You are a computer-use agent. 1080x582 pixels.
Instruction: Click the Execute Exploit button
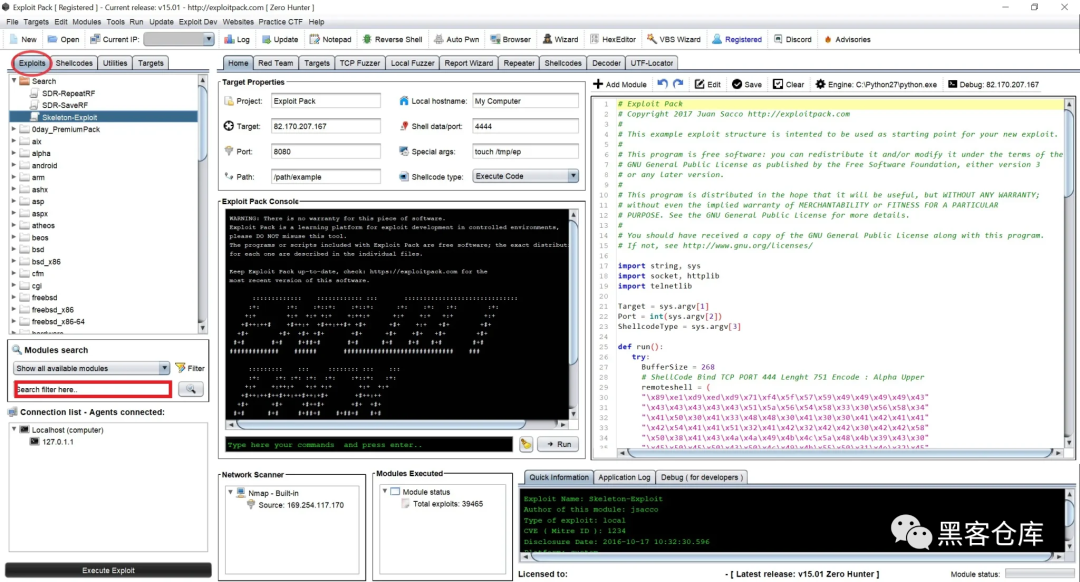(x=108, y=570)
